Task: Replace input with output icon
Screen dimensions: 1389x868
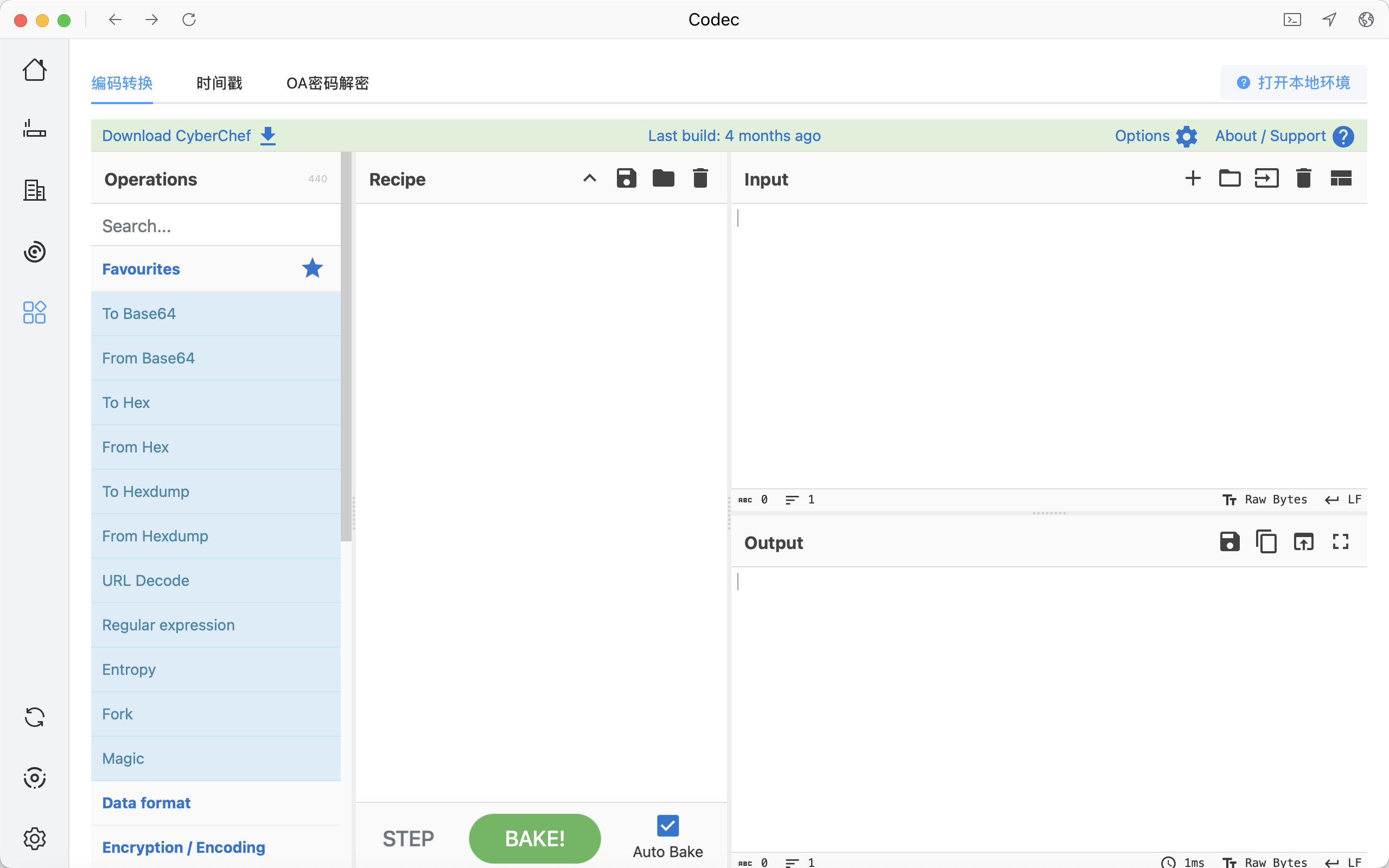Action: click(1303, 541)
